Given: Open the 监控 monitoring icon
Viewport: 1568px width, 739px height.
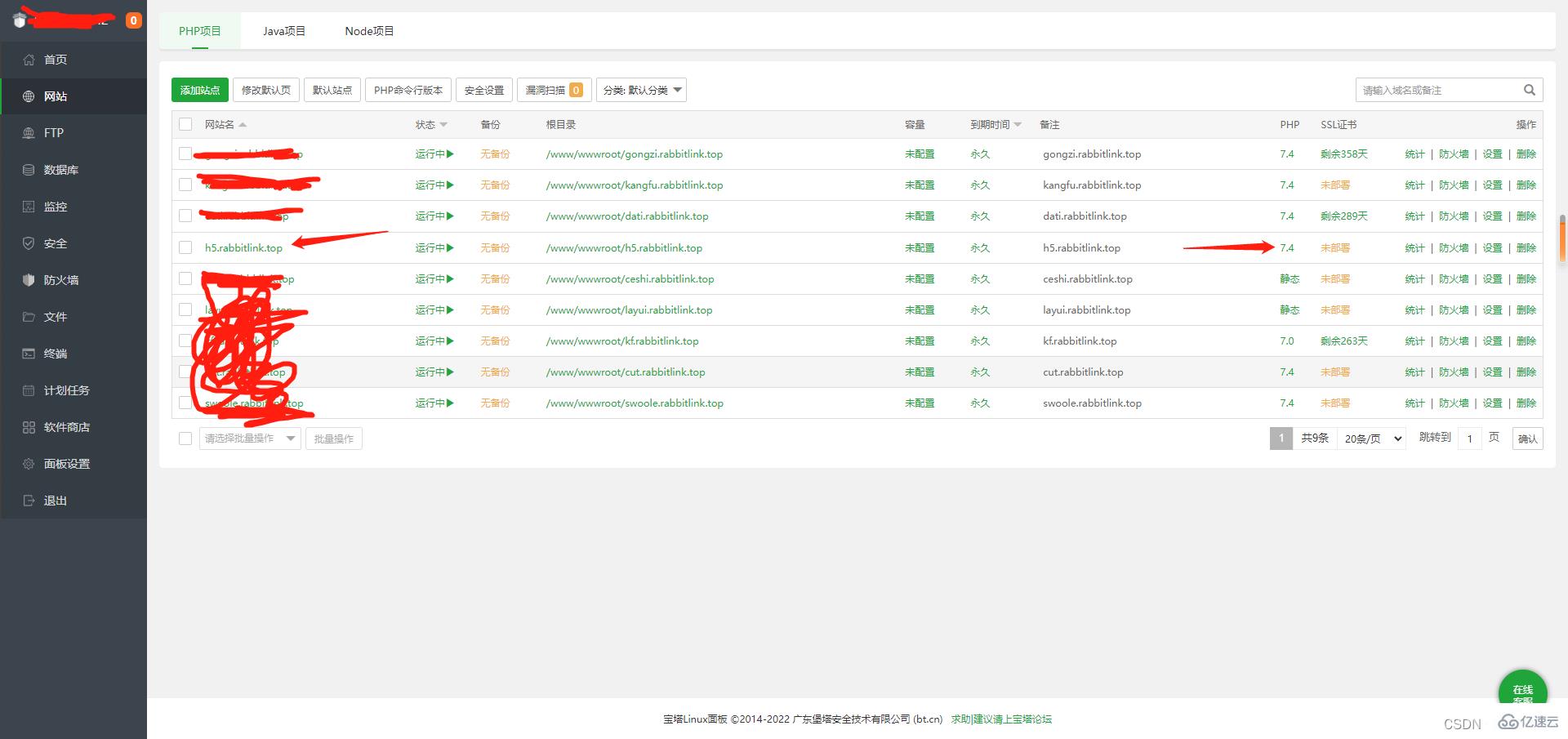Looking at the screenshot, I should coord(29,207).
